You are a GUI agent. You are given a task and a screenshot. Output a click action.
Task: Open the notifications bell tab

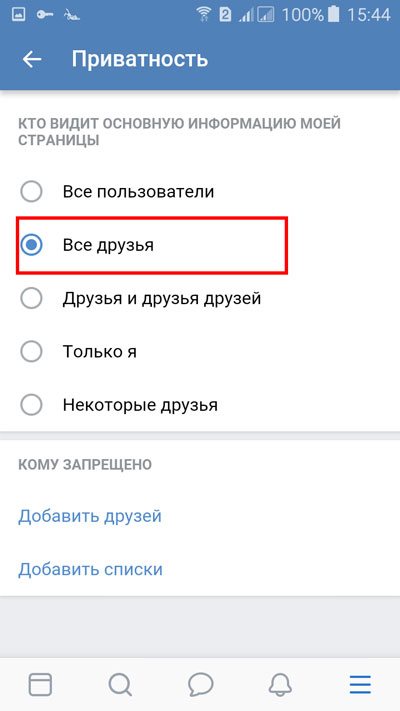(x=280, y=684)
